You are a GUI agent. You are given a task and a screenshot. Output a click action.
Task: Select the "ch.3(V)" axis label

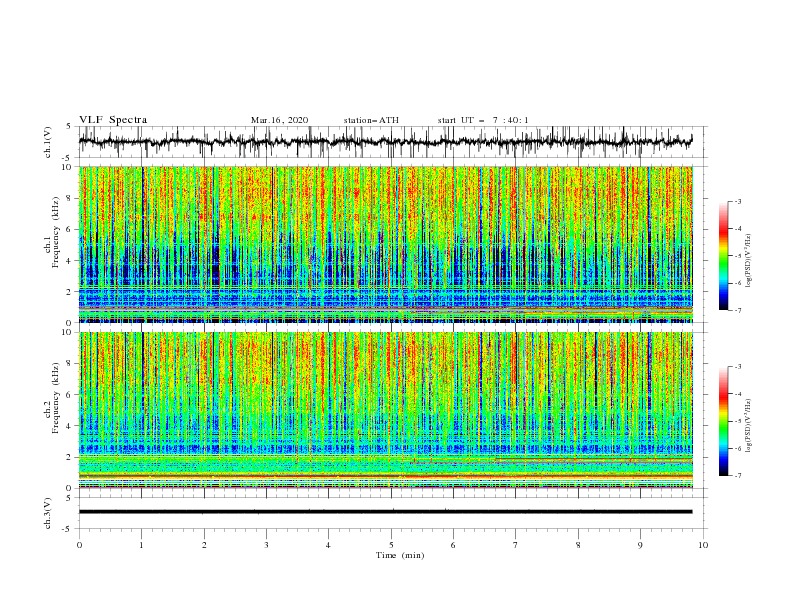48,513
